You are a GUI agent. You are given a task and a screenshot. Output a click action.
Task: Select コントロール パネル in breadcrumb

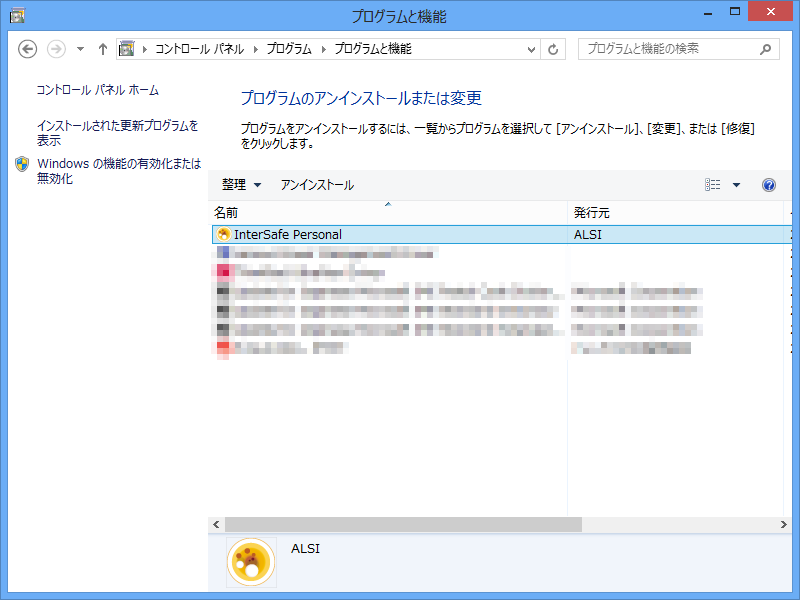click(199, 49)
